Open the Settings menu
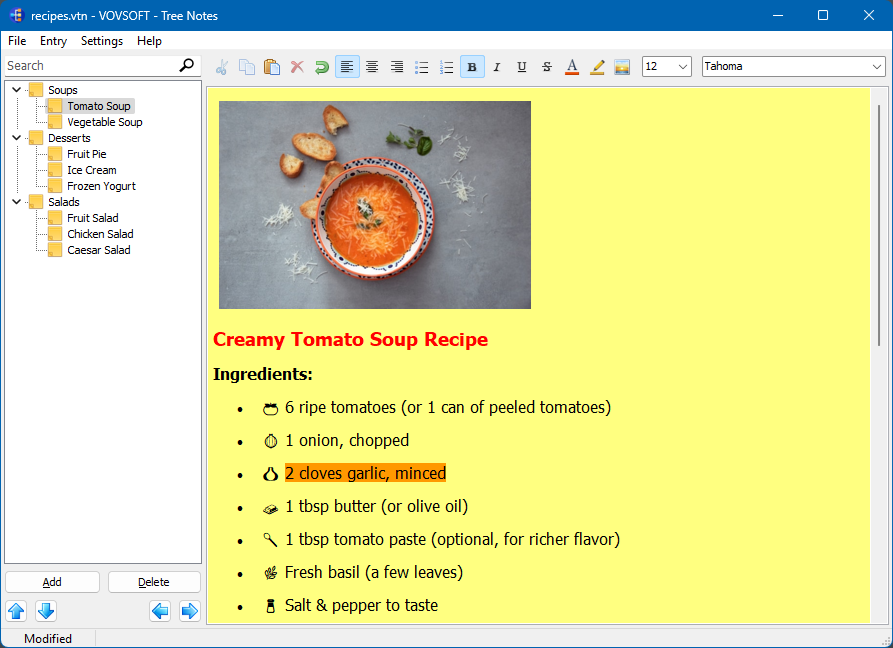893x648 pixels. (x=101, y=41)
